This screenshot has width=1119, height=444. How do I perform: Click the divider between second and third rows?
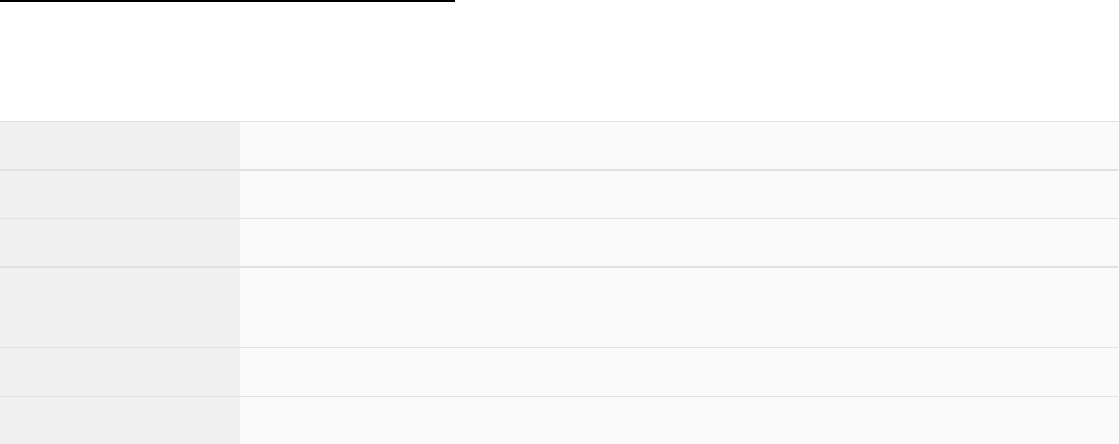560,218
